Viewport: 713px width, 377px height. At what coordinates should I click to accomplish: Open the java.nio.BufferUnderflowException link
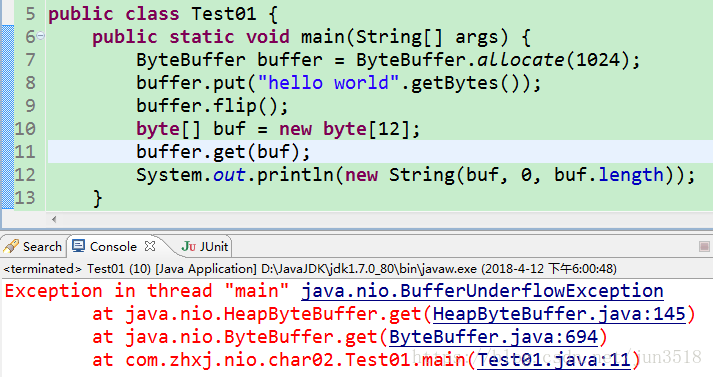[482, 291]
